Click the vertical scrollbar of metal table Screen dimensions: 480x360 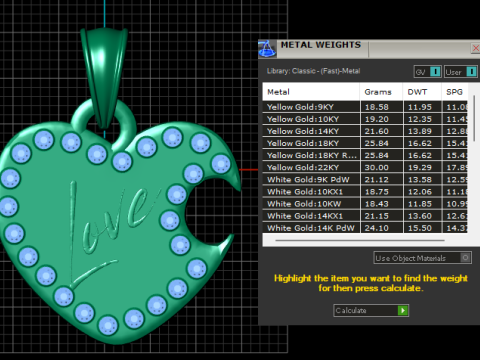tap(474, 118)
